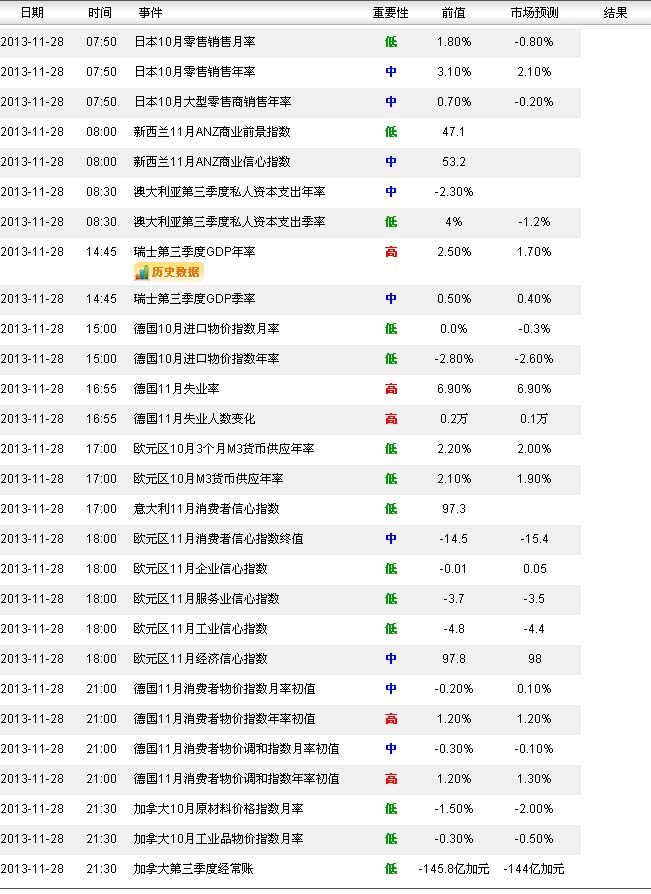Select event 澳大利亚第三季度私人资本支出季率

pos(229,222)
